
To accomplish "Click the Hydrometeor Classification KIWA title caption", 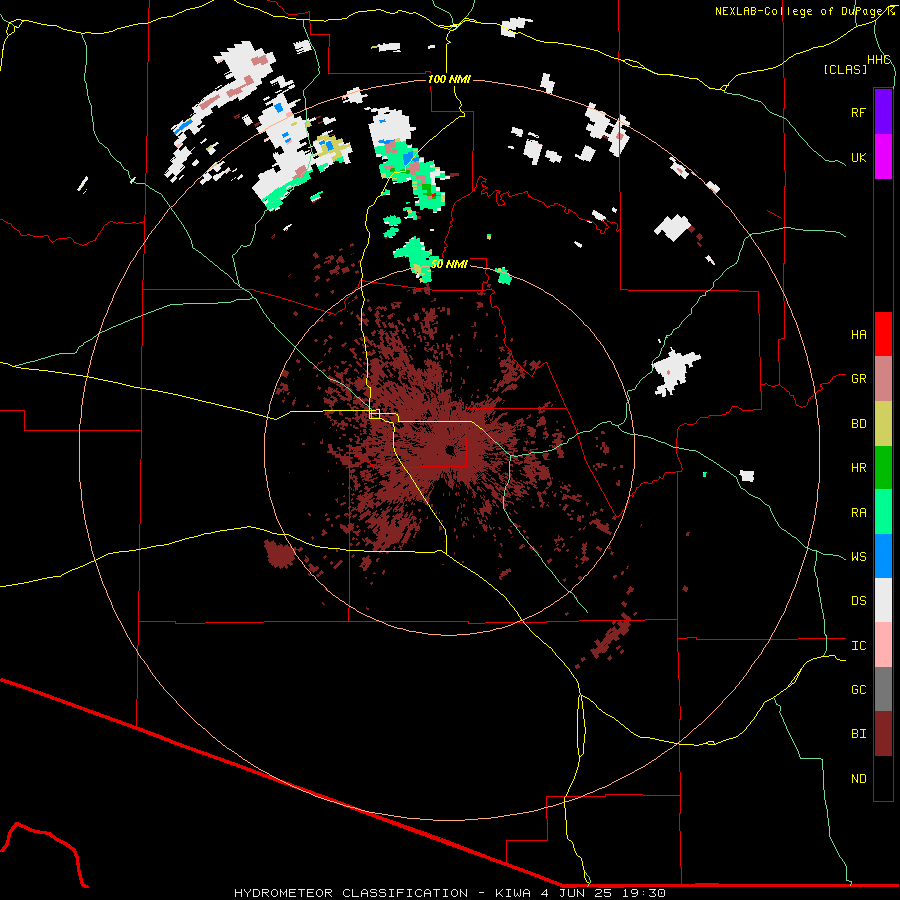I will click(450, 893).
